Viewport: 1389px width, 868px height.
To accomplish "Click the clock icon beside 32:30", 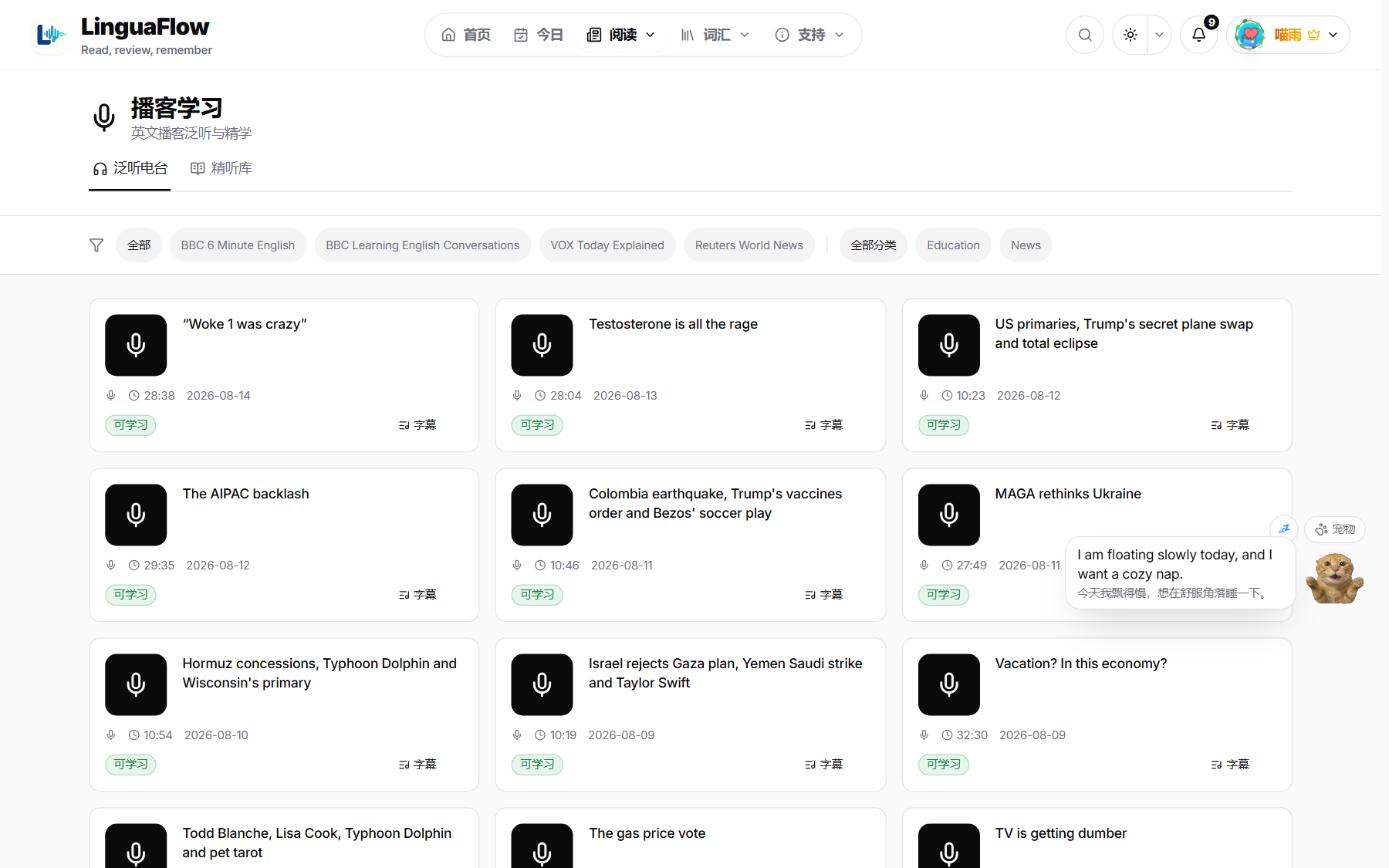I will [947, 735].
